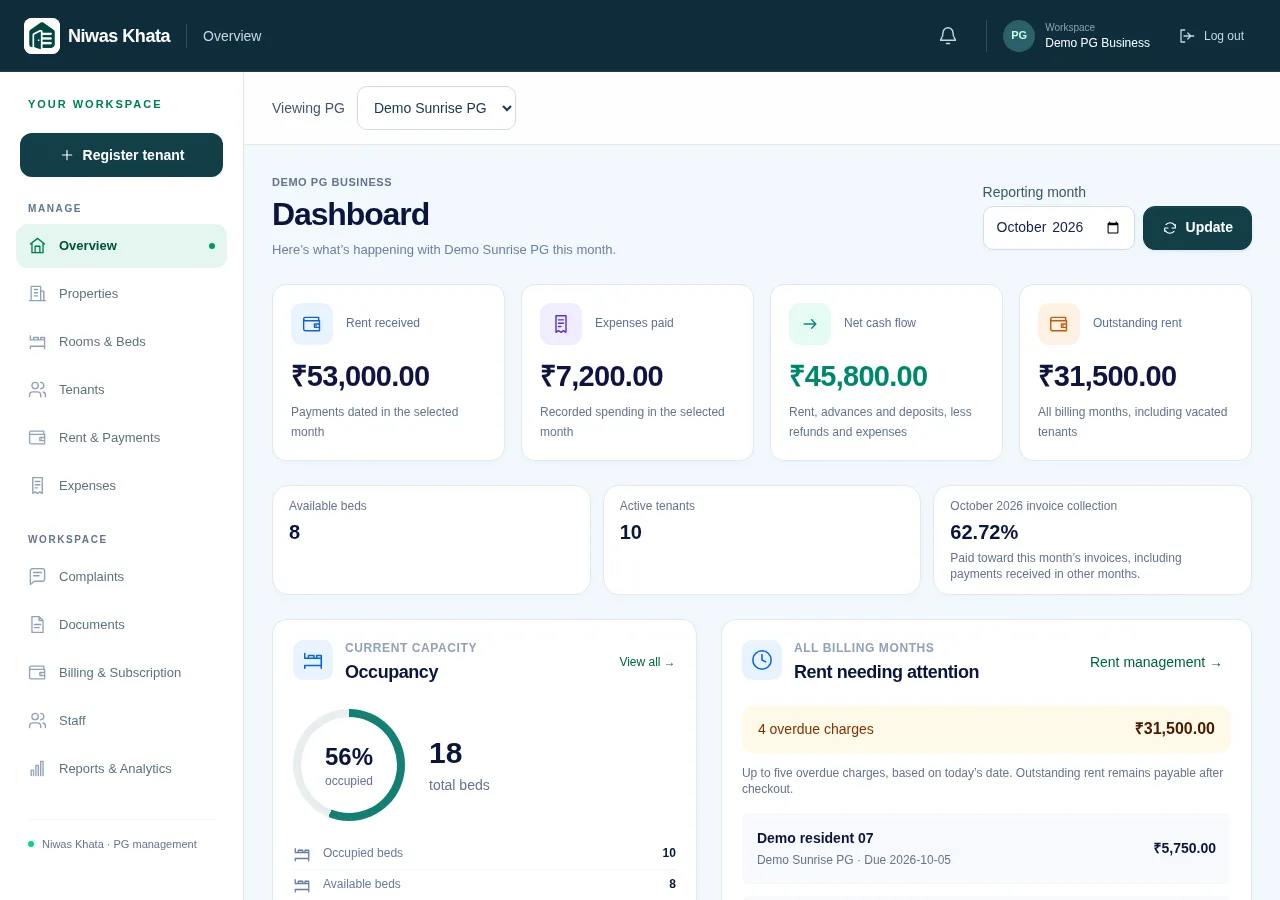The width and height of the screenshot is (1280, 900).
Task: Open Rent & Payments
Action: [121, 438]
